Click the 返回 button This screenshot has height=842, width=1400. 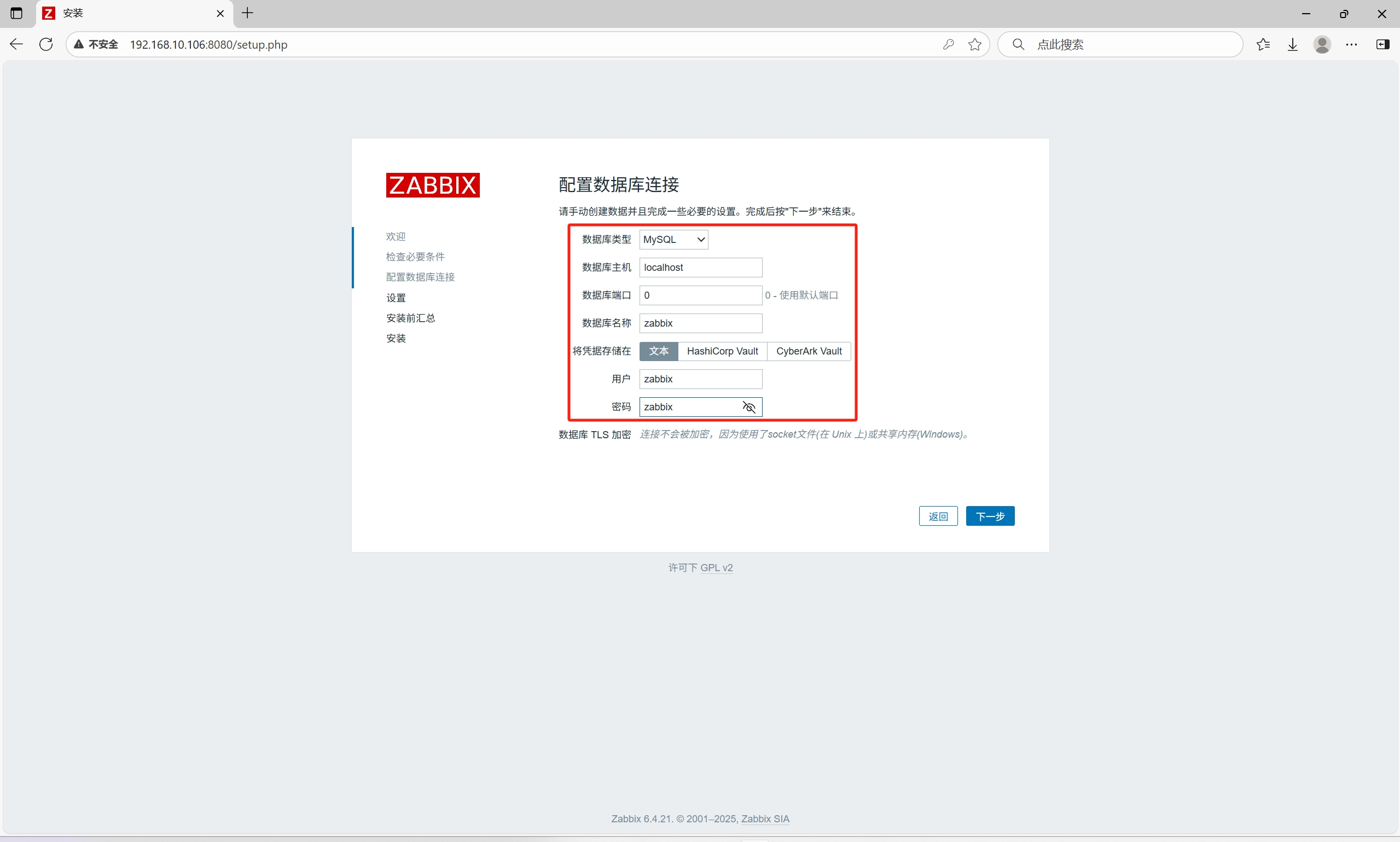tap(938, 516)
